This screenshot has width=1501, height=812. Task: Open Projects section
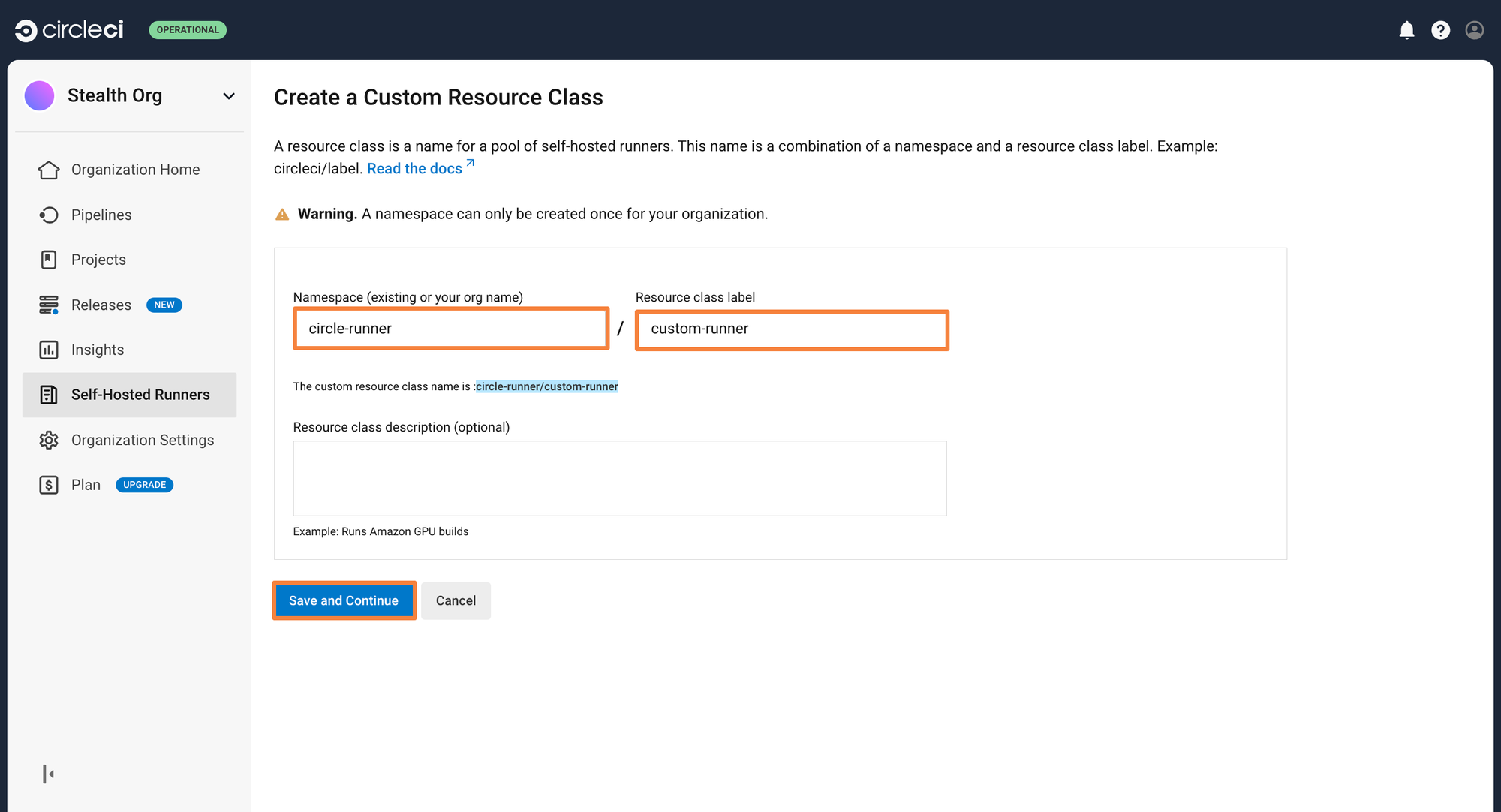coord(98,259)
